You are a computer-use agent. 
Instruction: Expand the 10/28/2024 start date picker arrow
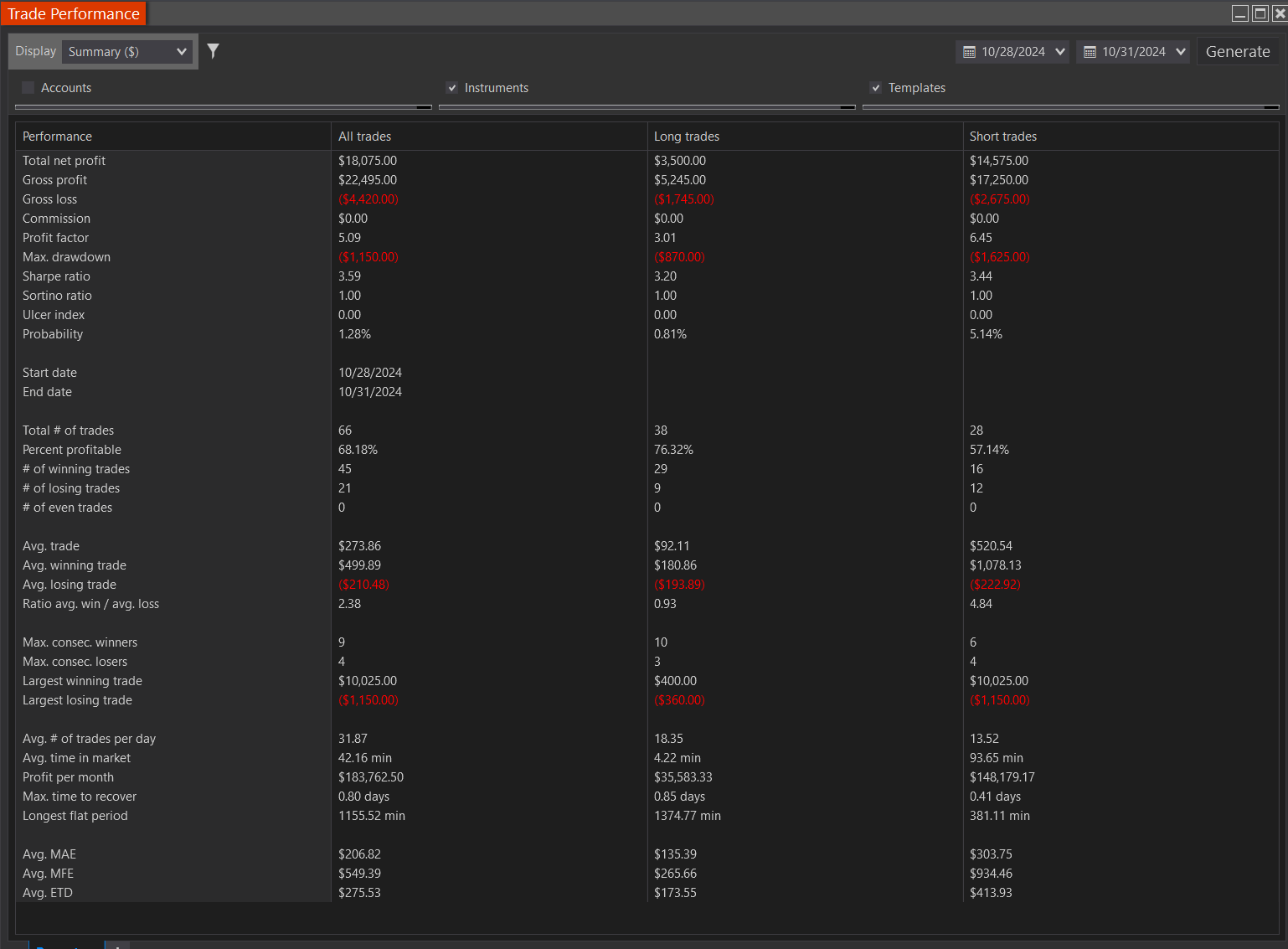[1060, 52]
